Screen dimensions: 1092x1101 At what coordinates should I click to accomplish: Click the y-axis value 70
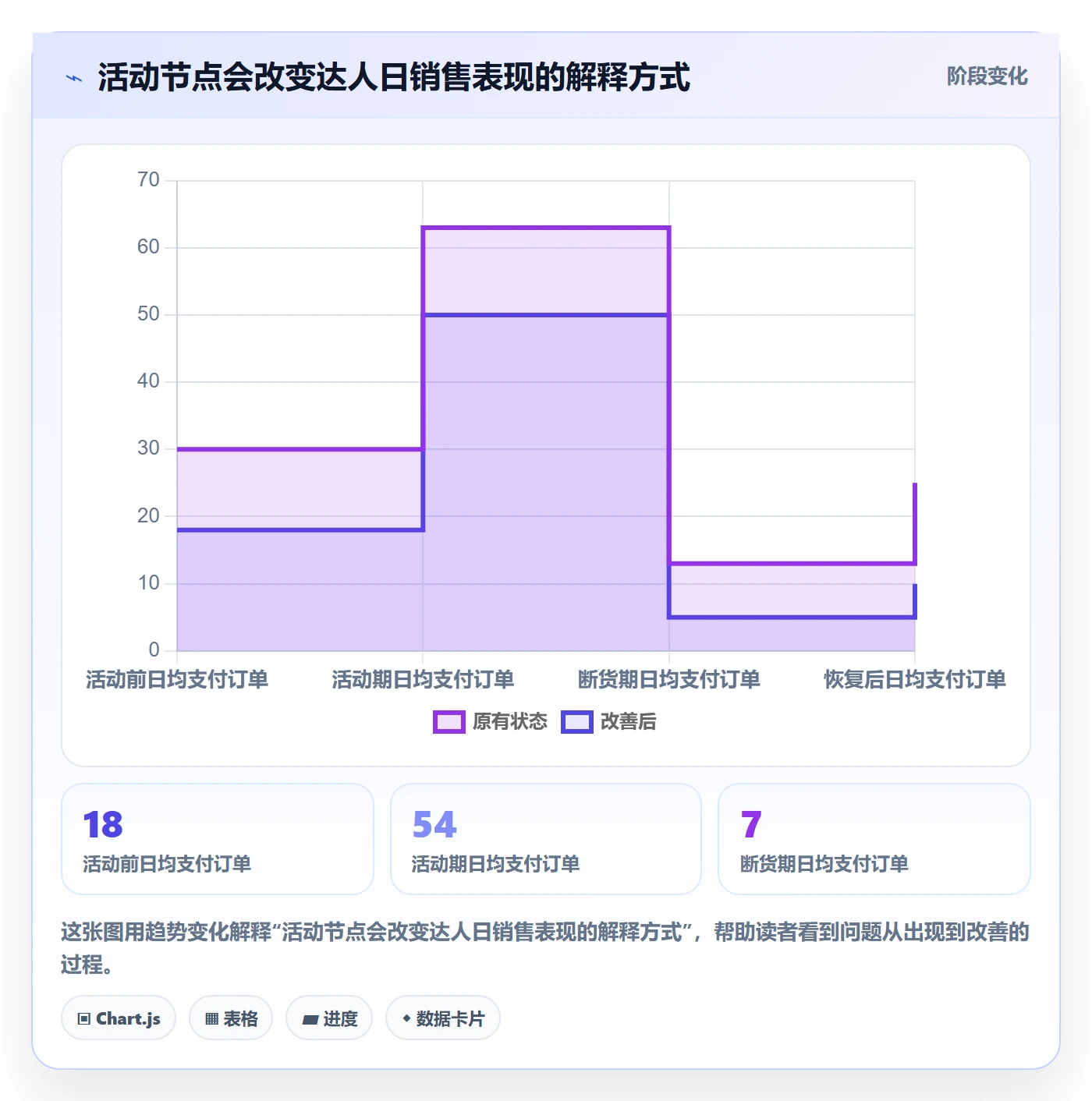[x=148, y=180]
